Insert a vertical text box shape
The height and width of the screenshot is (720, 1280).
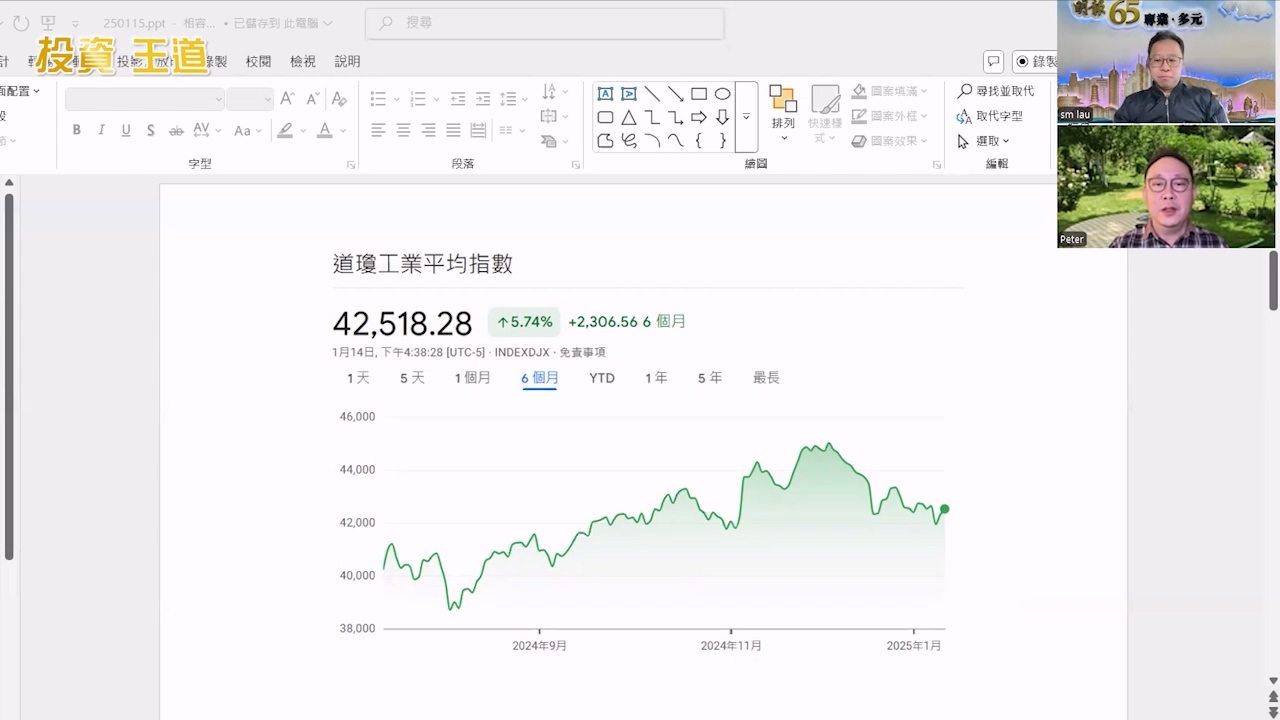click(628, 94)
